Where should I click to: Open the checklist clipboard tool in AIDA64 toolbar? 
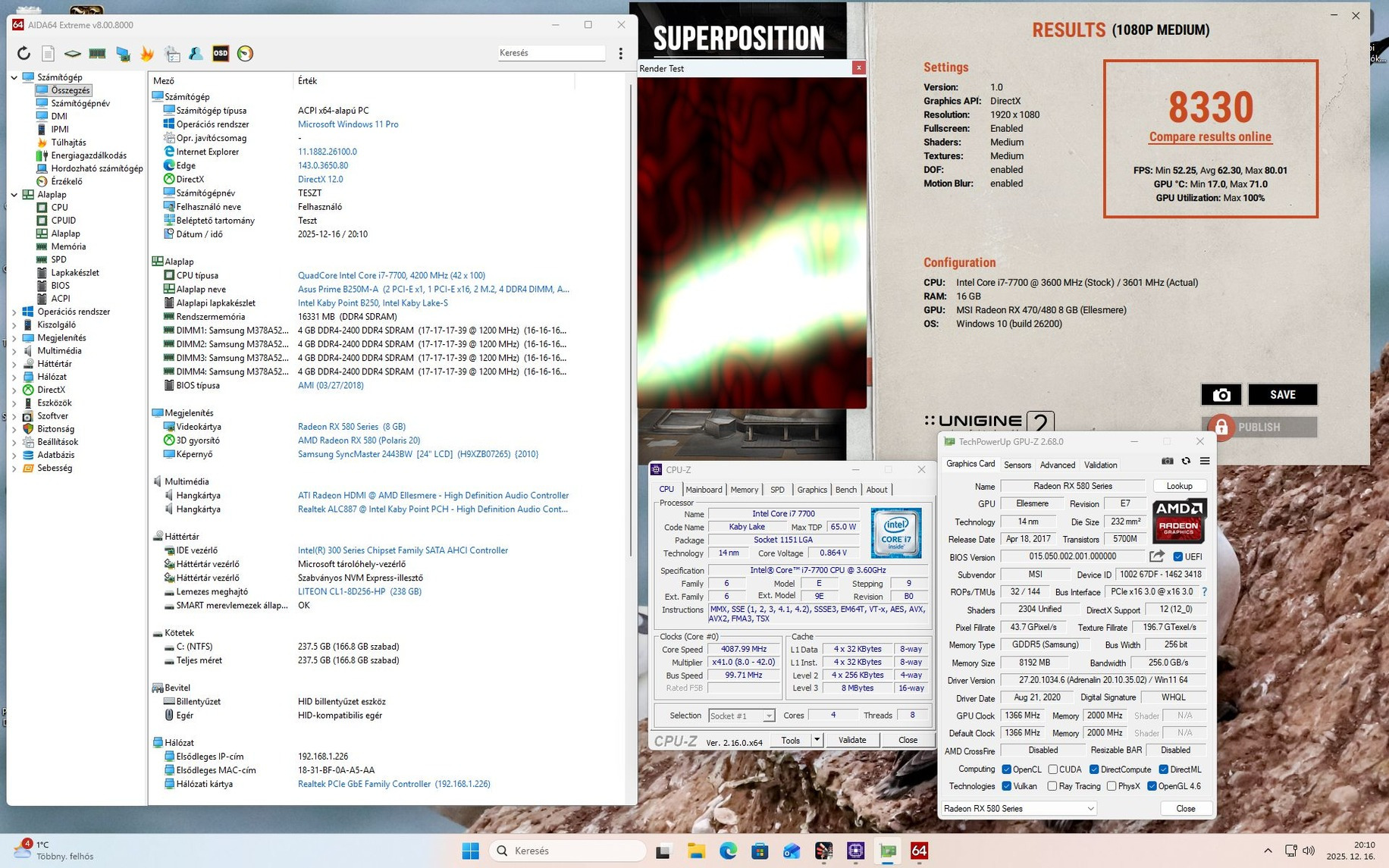click(172, 53)
